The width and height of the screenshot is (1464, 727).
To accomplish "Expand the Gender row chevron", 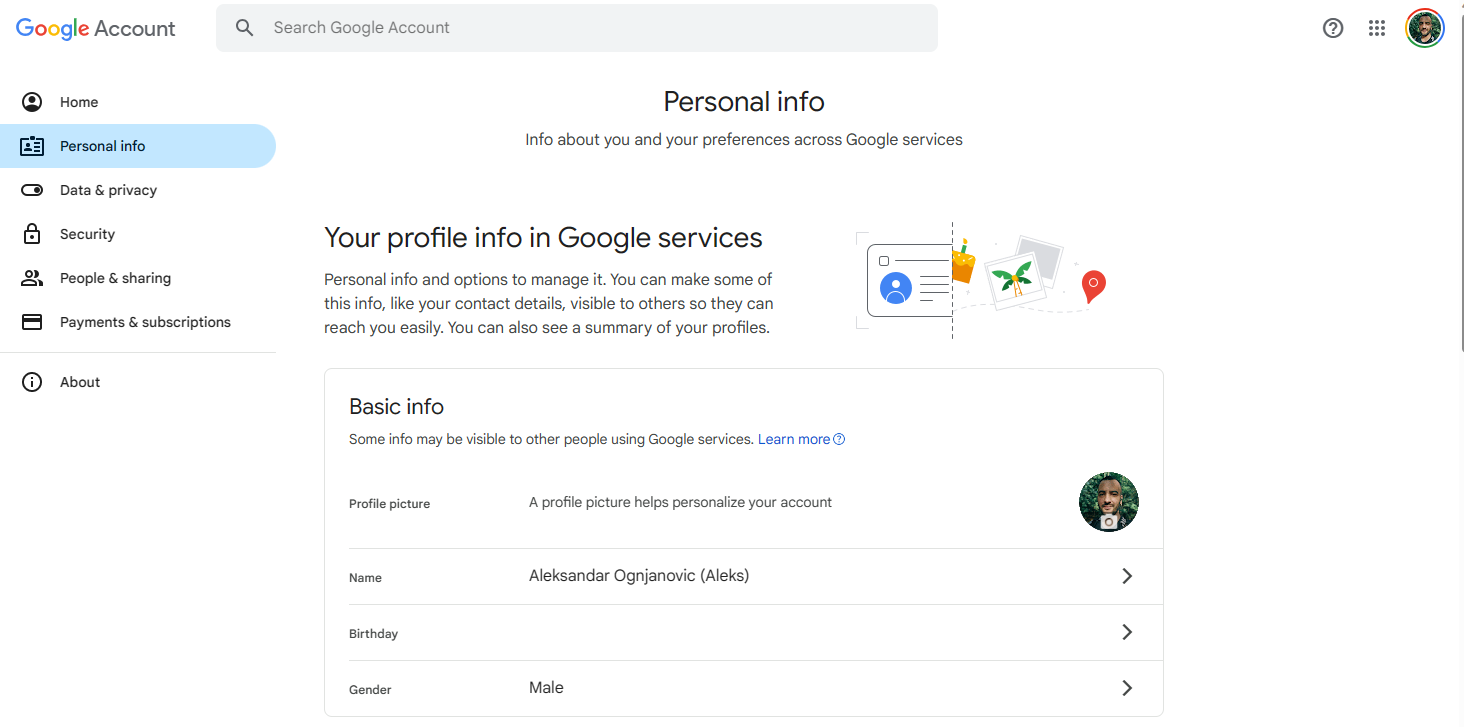I will [x=1127, y=688].
